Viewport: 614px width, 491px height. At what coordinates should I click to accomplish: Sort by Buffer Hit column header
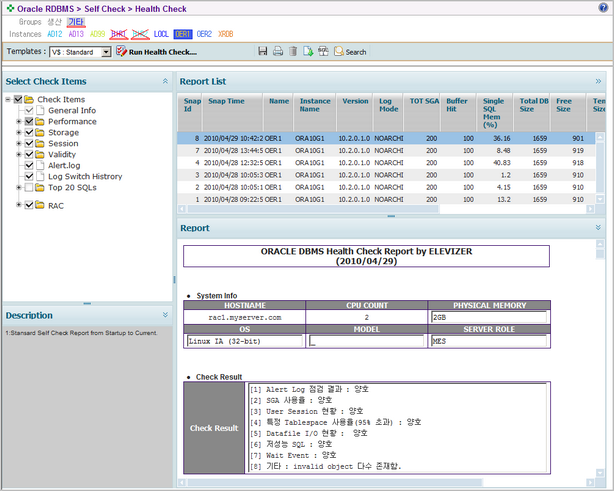pyautogui.click(x=458, y=112)
